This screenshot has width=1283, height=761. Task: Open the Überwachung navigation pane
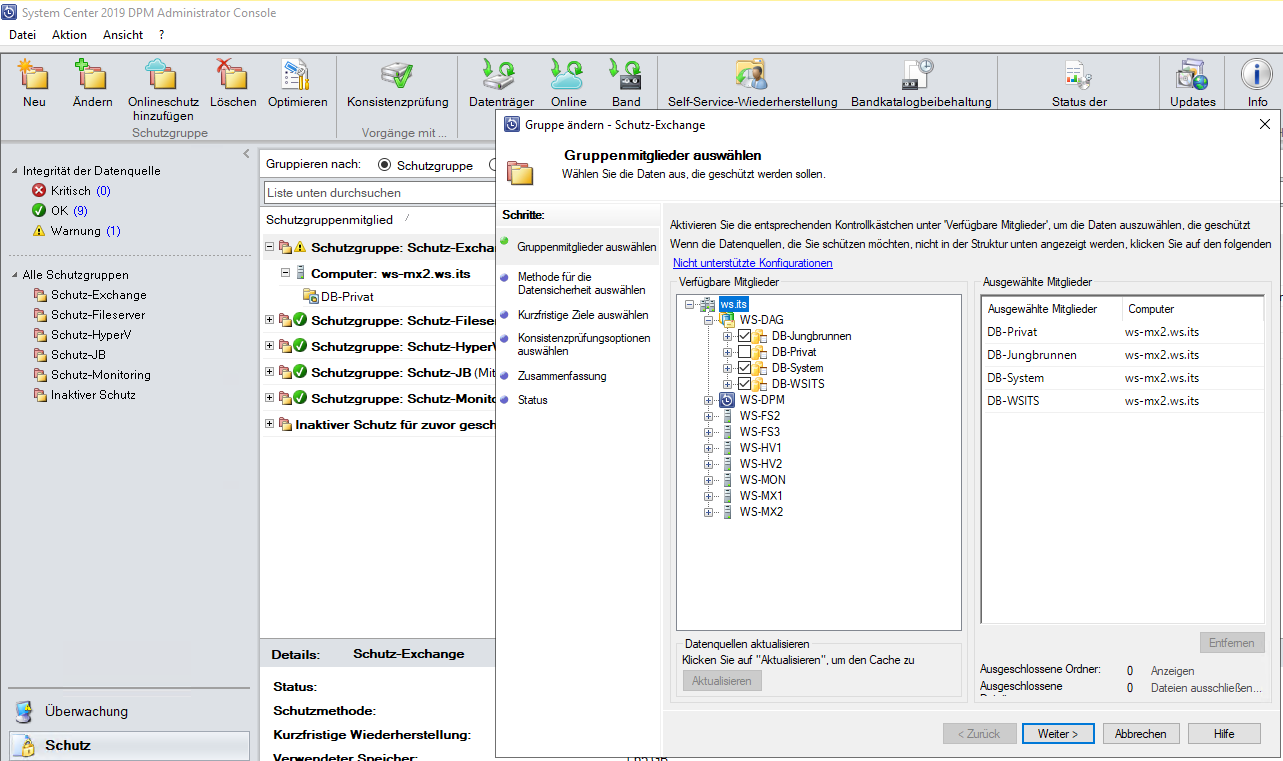[x=129, y=712]
